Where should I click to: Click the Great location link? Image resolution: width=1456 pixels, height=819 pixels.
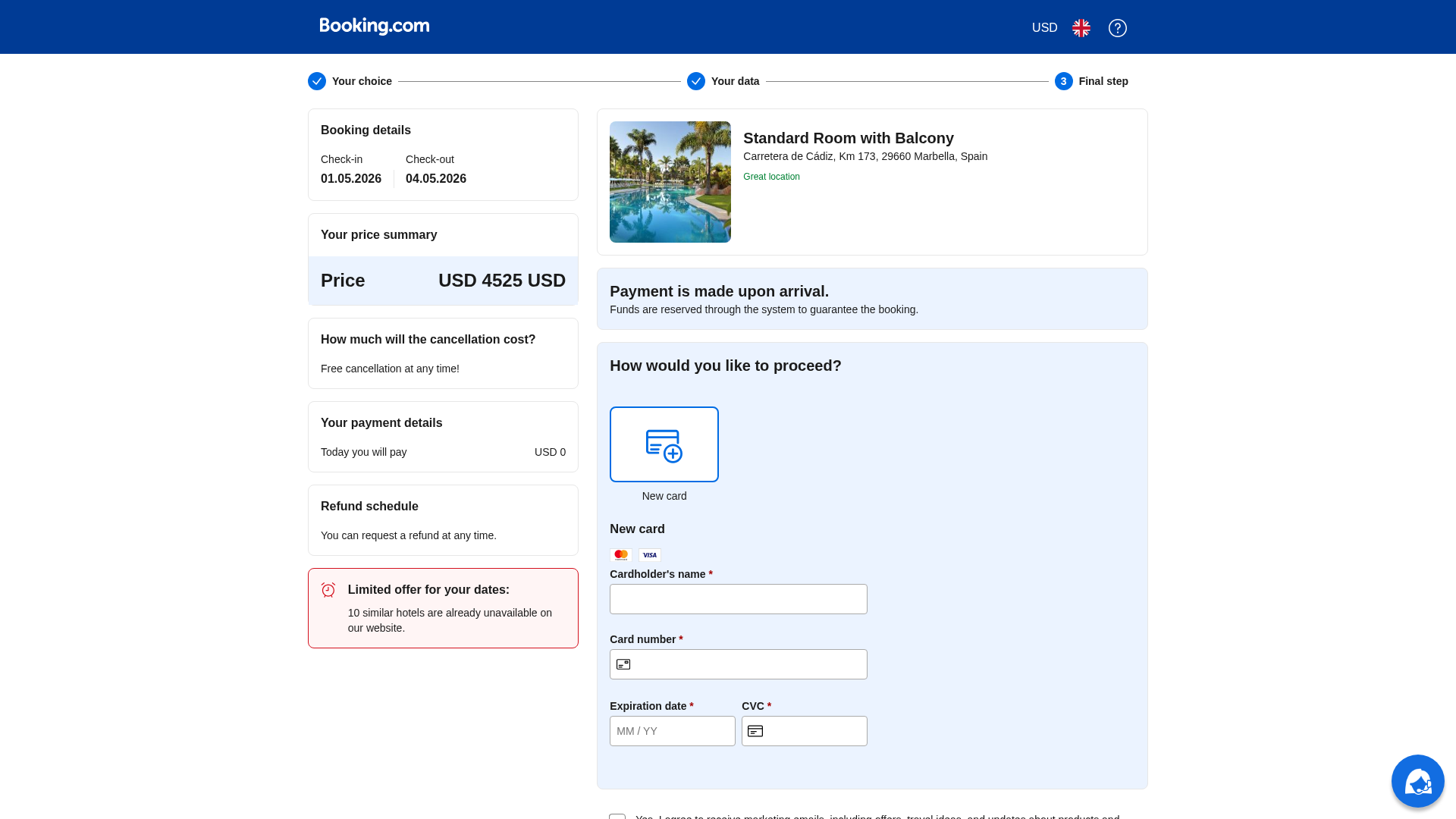pos(771,176)
